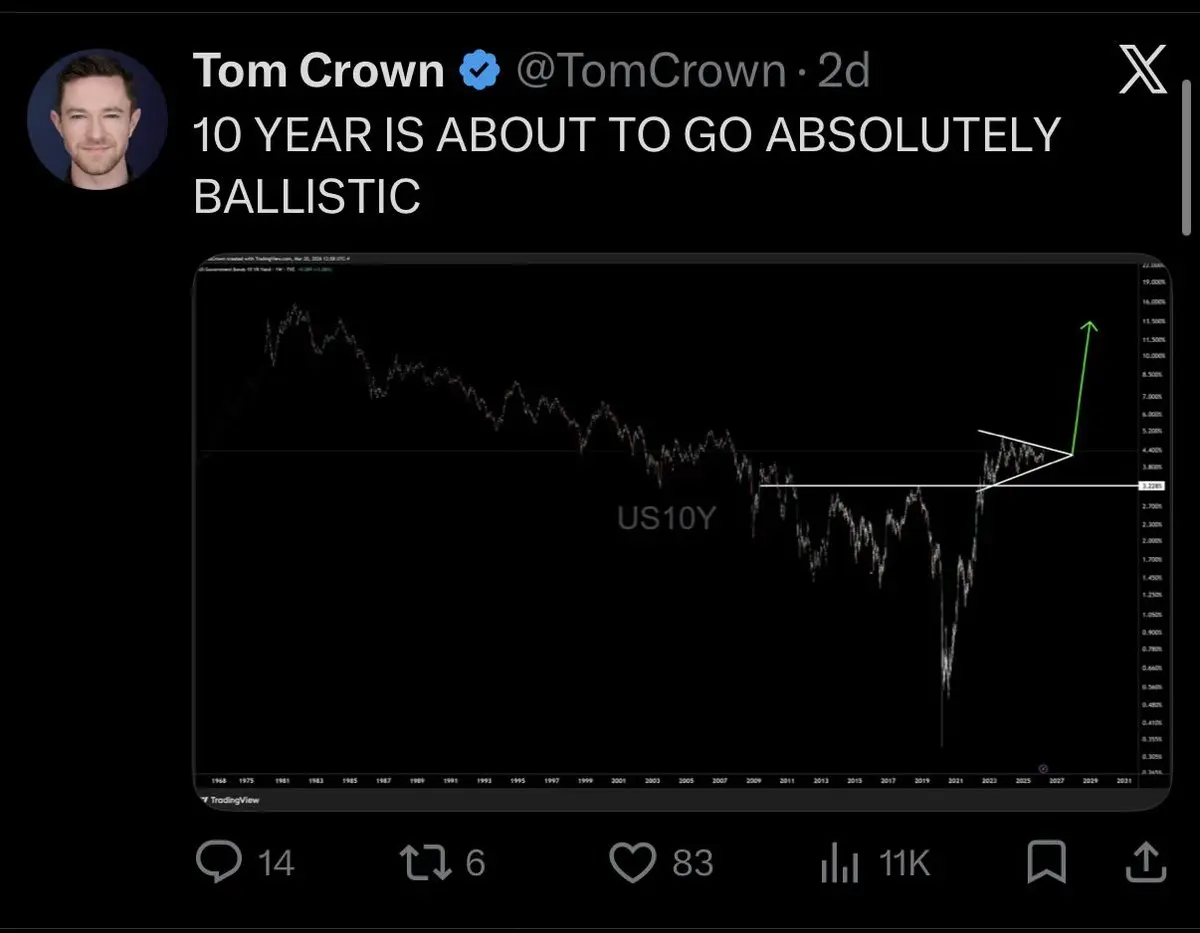Click the 2d timestamp
This screenshot has width=1200, height=933.
coord(845,71)
